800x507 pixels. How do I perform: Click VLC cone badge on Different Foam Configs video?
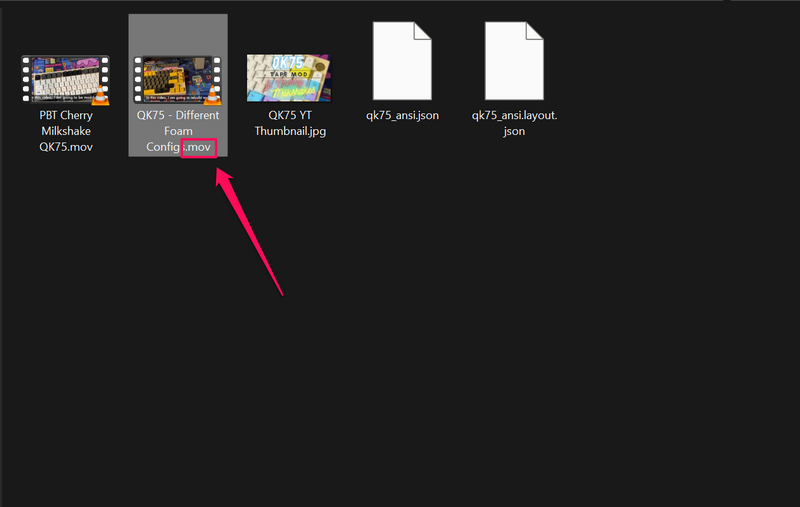tap(213, 96)
